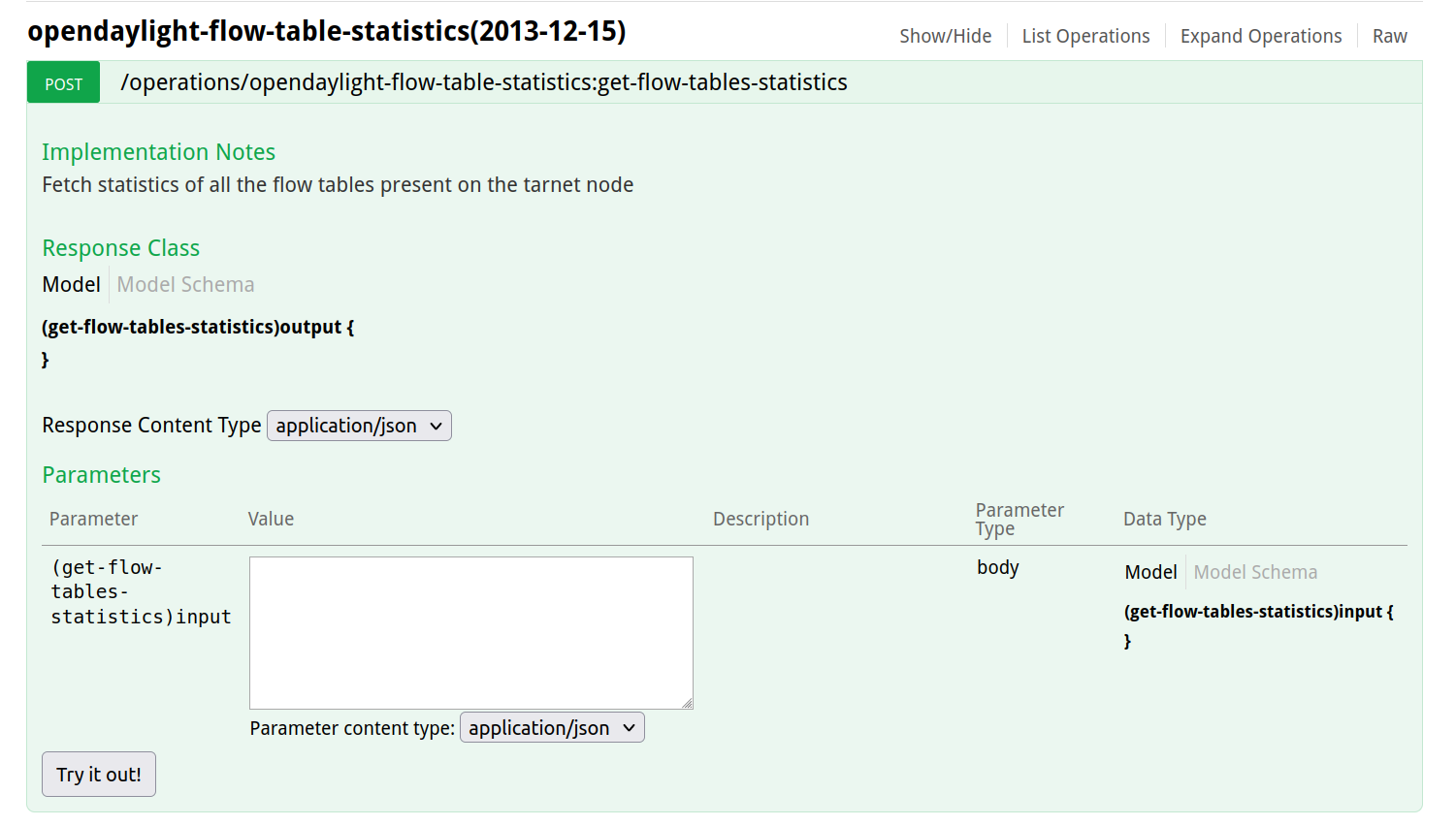Click the opendaylight-flow-table-statistics API title
The height and width of the screenshot is (826, 1456).
[x=326, y=31]
